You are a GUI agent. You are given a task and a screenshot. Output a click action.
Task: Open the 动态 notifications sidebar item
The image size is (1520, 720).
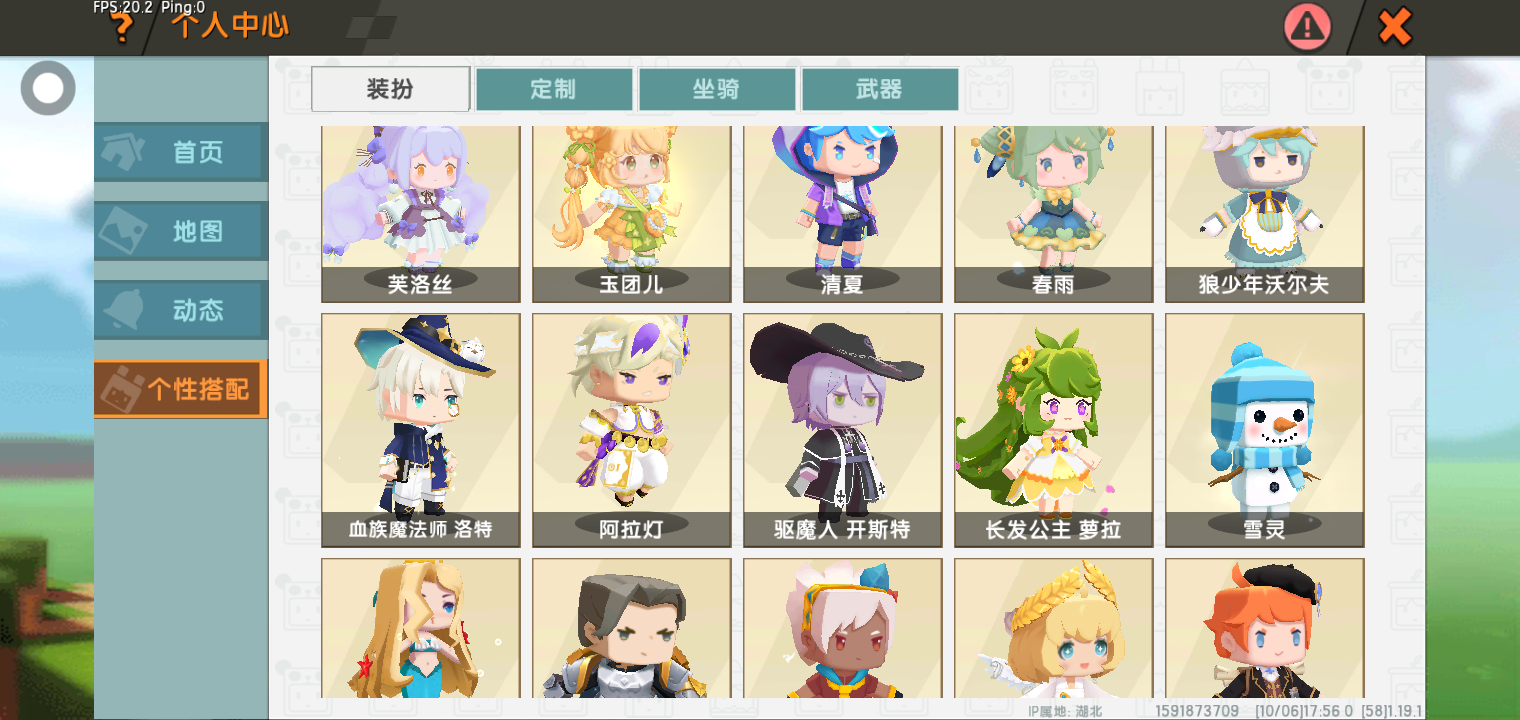point(181,310)
